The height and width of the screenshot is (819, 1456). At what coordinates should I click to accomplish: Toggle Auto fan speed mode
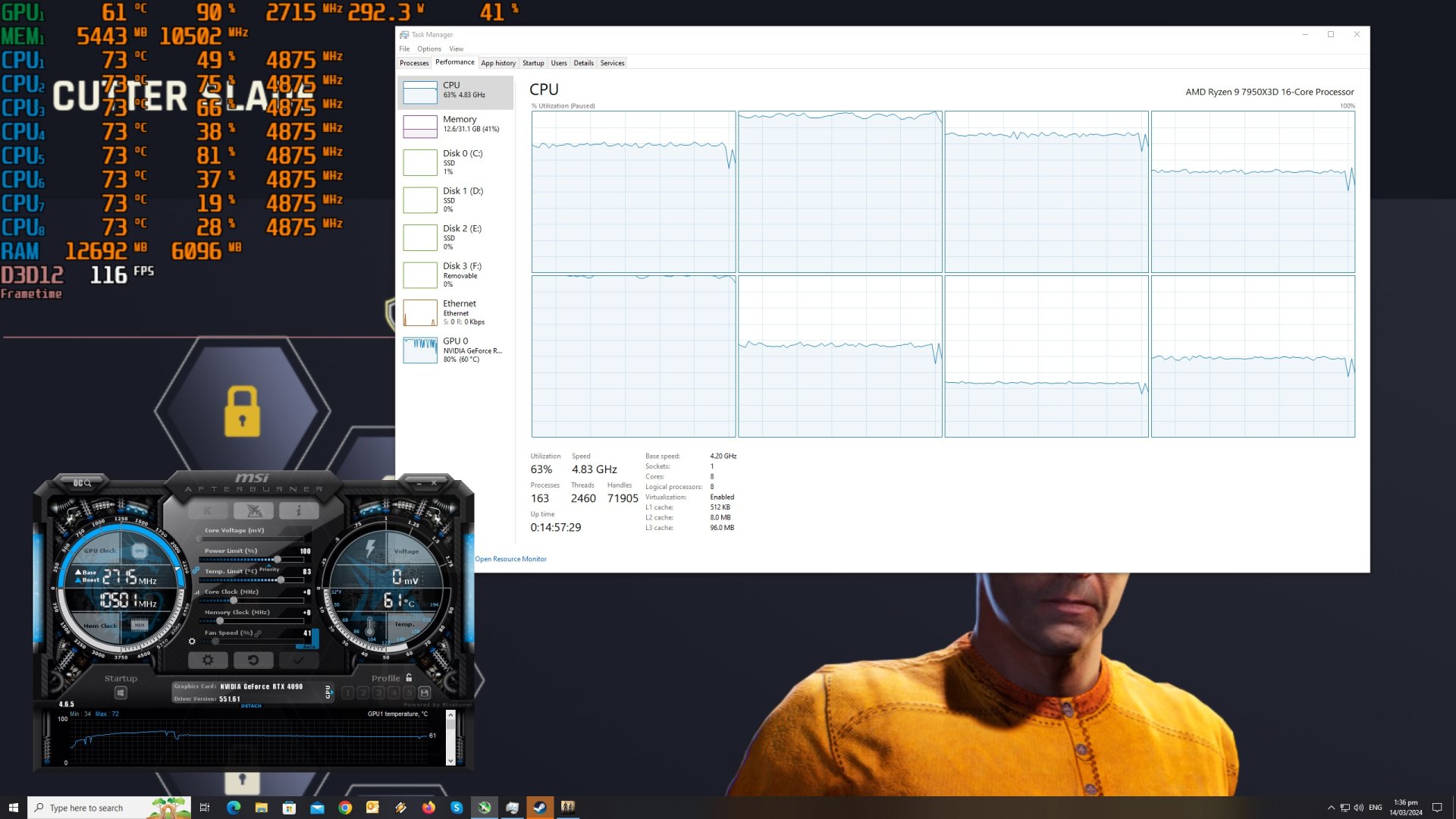(309, 645)
